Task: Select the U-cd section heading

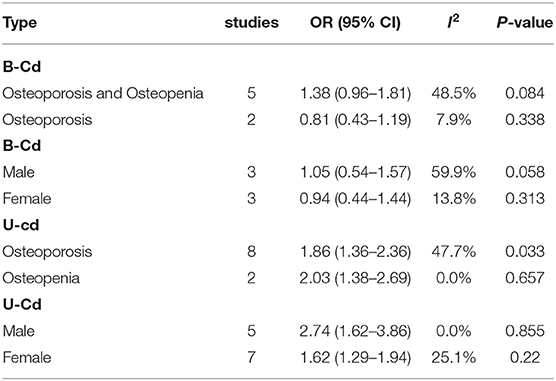Action: tap(21, 225)
